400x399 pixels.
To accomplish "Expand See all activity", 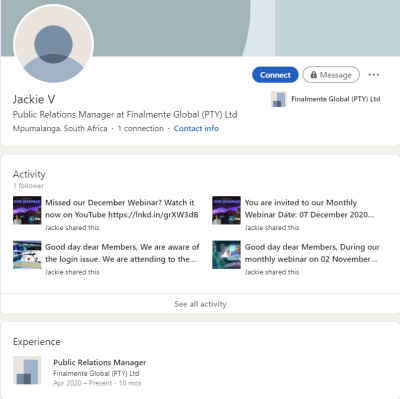I will pos(200,304).
